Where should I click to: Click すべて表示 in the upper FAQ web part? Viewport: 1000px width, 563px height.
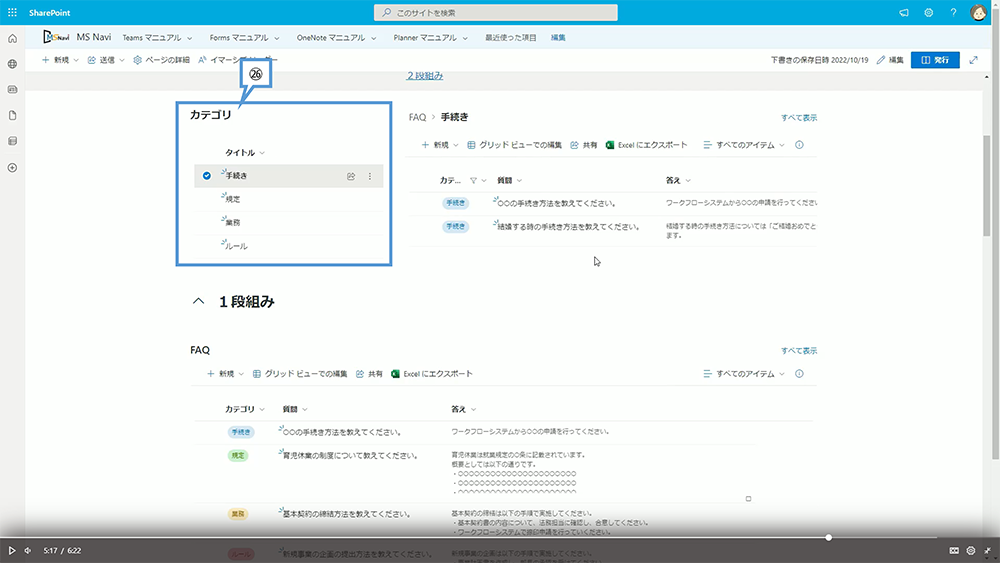(799, 117)
